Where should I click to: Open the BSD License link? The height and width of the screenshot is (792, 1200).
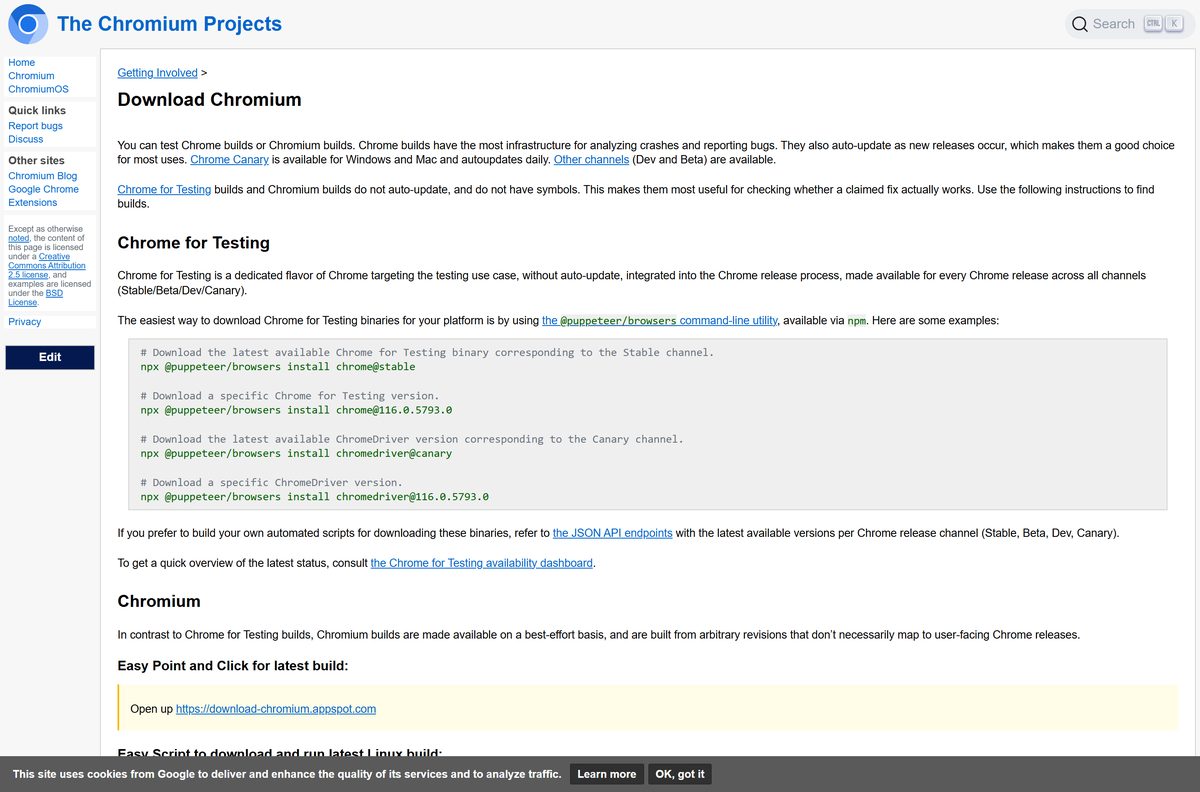36,297
